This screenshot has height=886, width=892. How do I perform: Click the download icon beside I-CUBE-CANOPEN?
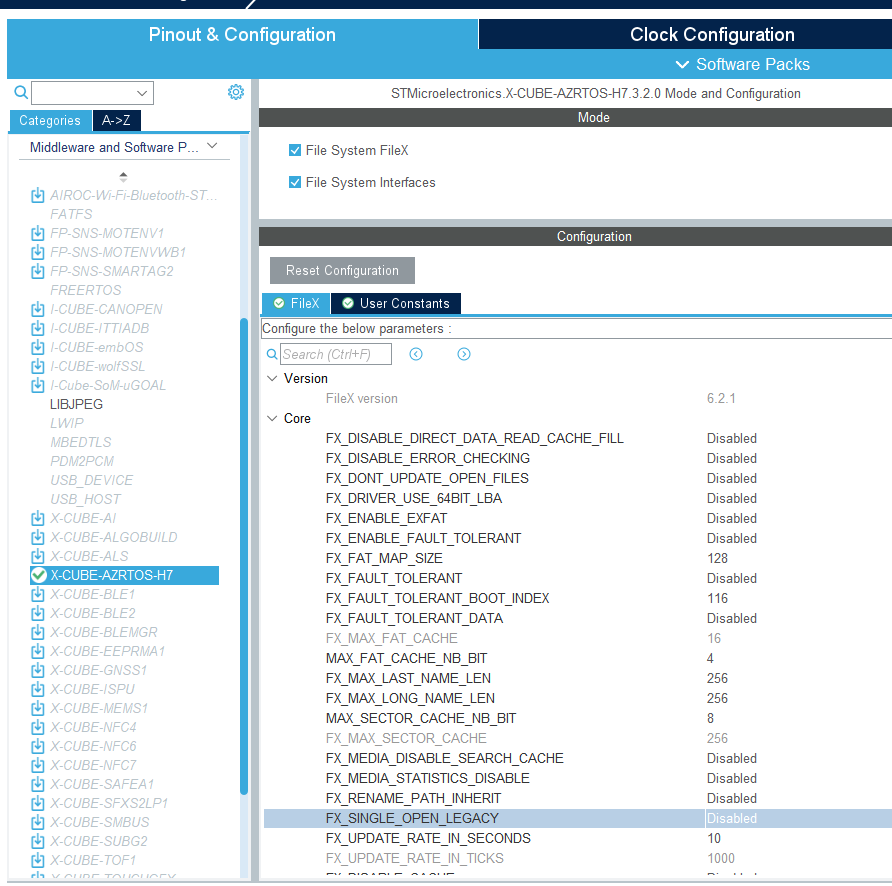click(x=38, y=309)
